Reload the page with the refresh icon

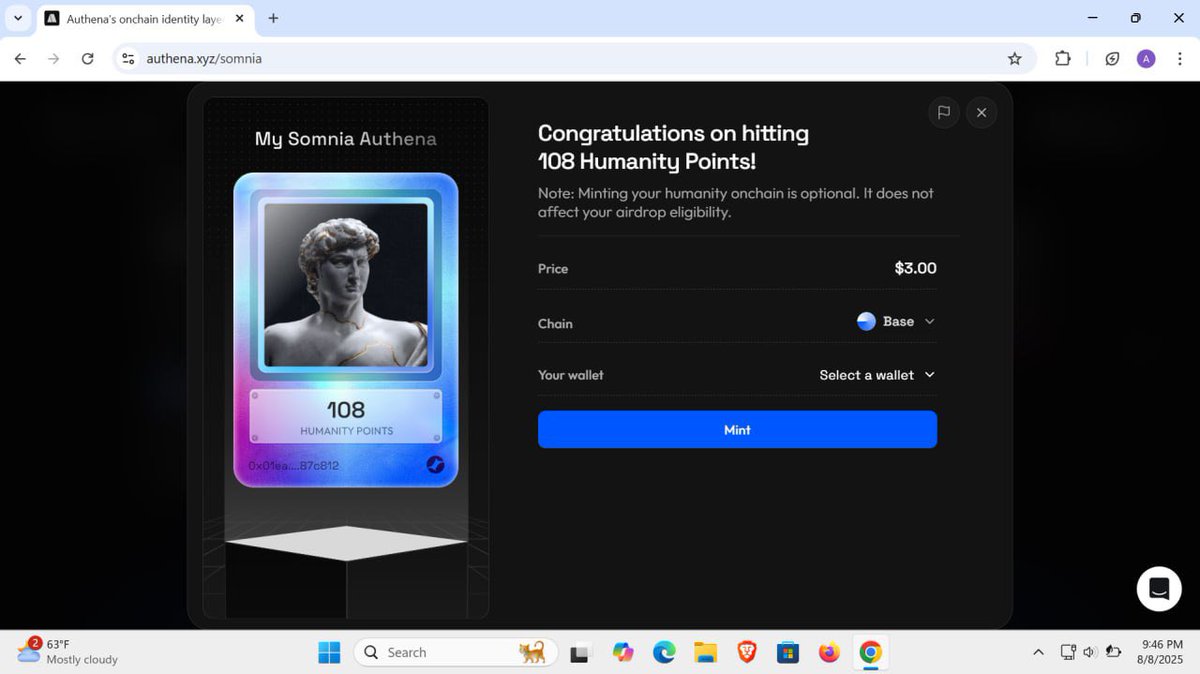point(87,59)
